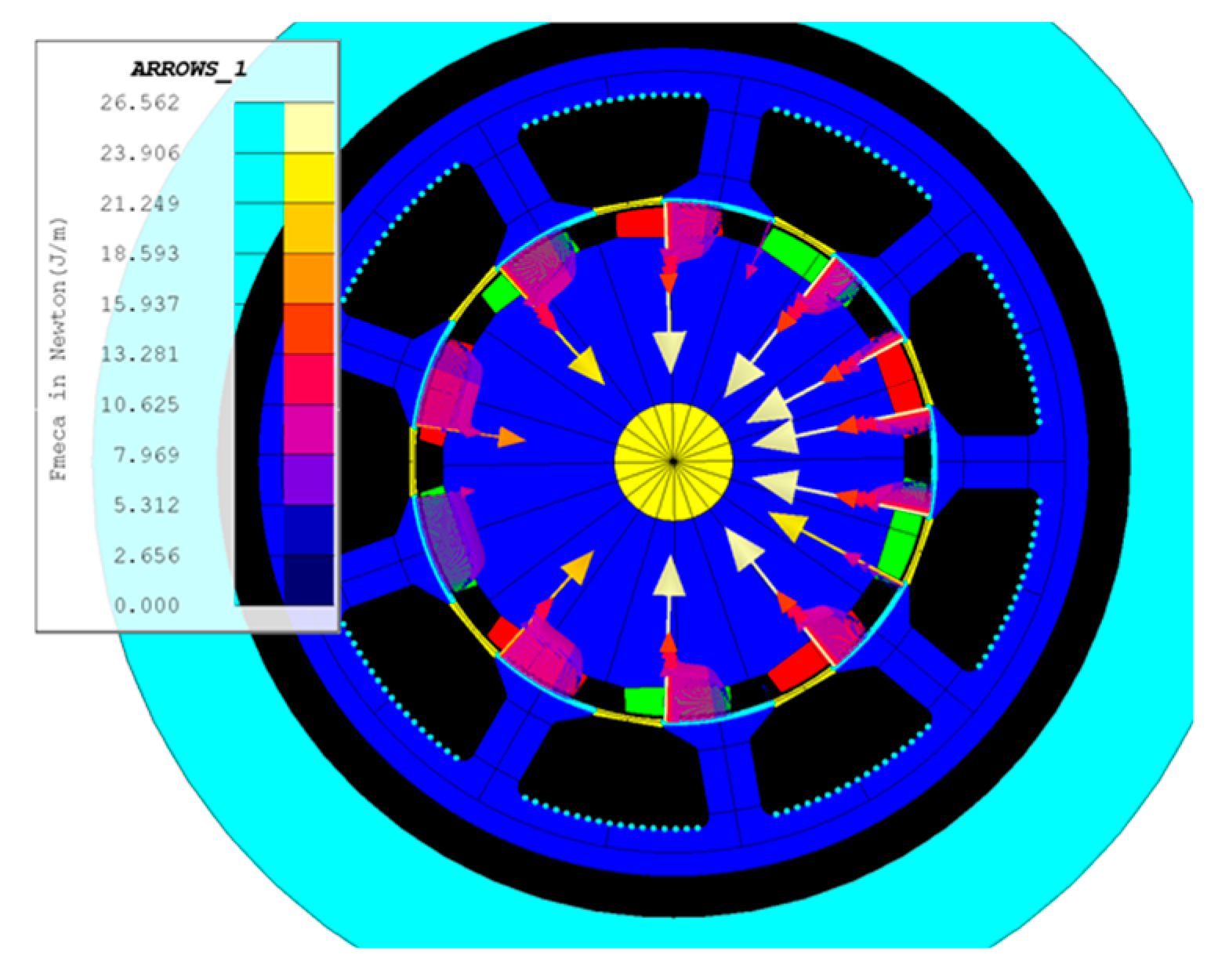This screenshot has width=1218, height=980.
Task: Pick the magenta legend swatch
Action: (309, 430)
